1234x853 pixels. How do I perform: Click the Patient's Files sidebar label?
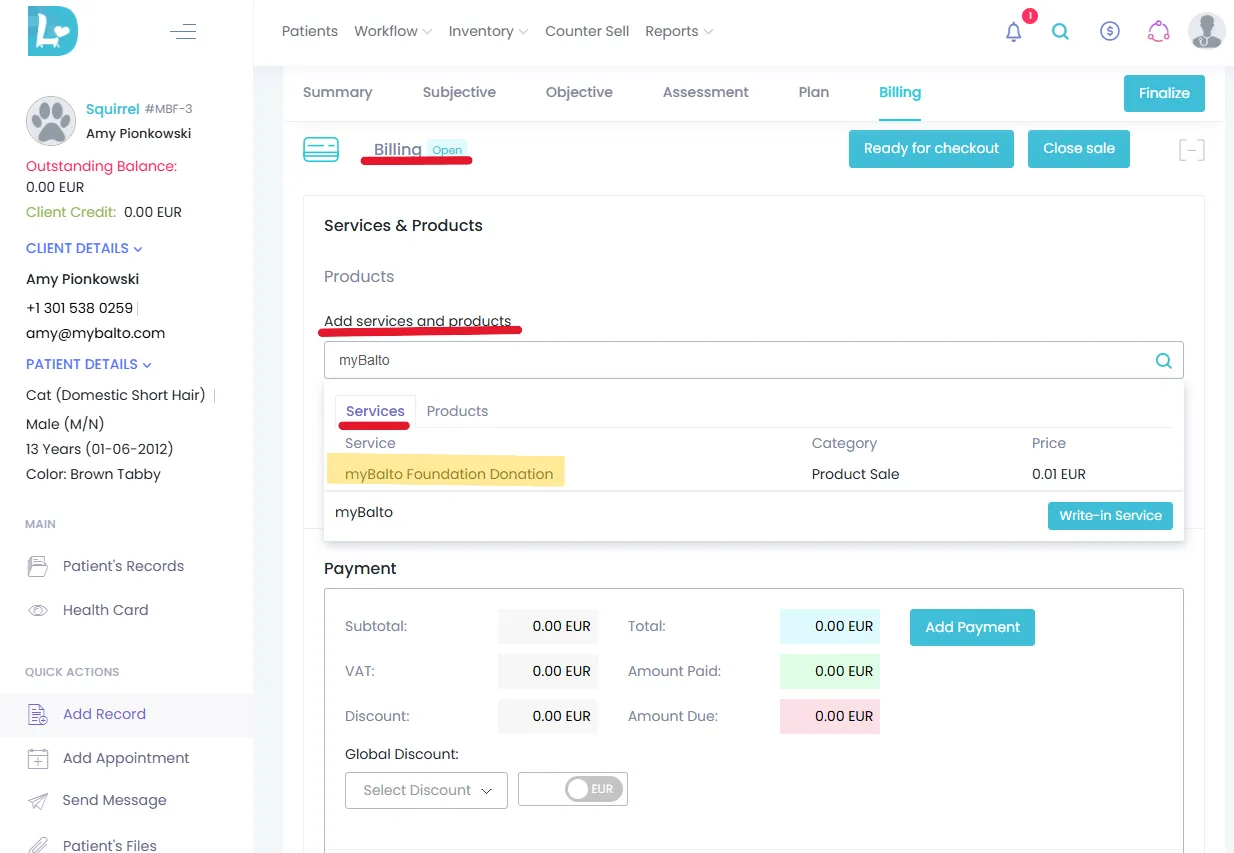point(109,845)
